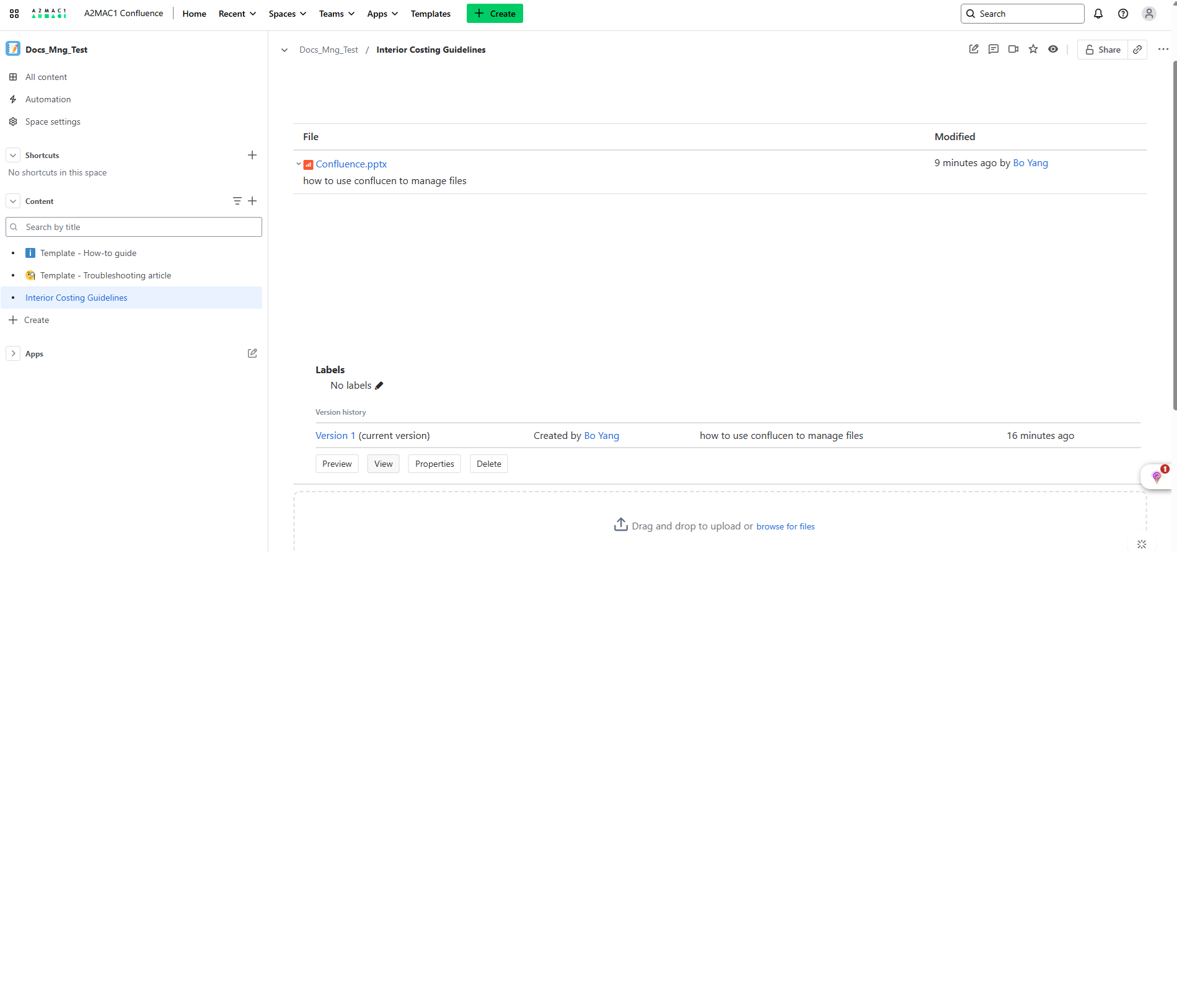Viewport: 1177px width, 1008px height.
Task: Toggle watching this page with eye icon
Action: coord(1053,49)
